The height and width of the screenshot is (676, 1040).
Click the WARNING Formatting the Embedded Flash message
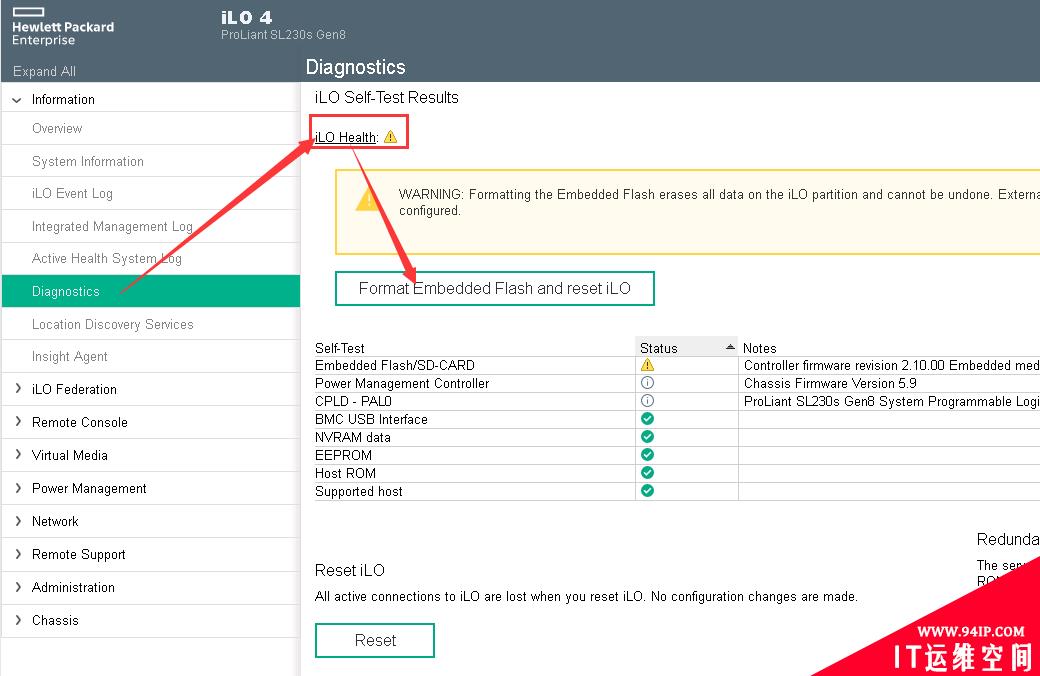pyautogui.click(x=719, y=202)
